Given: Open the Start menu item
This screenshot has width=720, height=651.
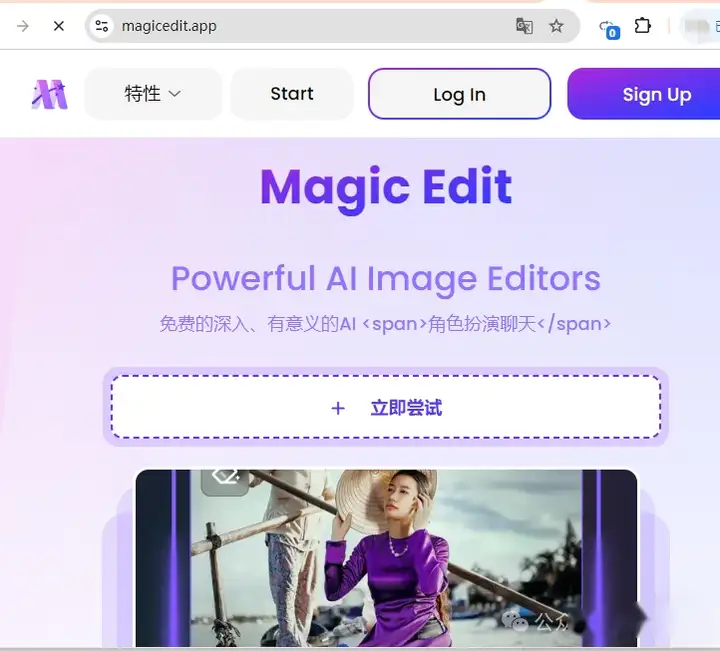Looking at the screenshot, I should click(x=292, y=94).
